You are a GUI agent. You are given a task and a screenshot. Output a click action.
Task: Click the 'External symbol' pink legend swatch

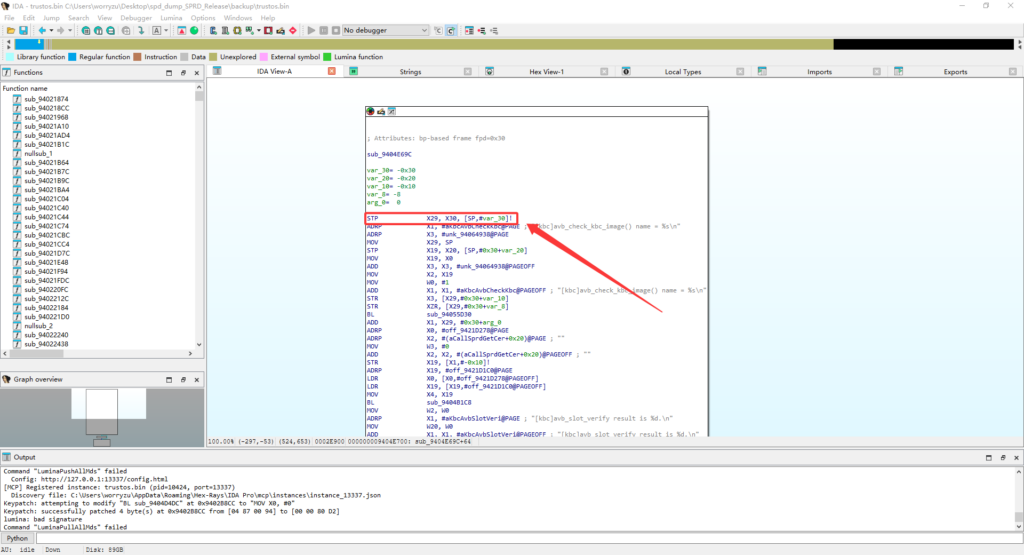click(x=264, y=57)
